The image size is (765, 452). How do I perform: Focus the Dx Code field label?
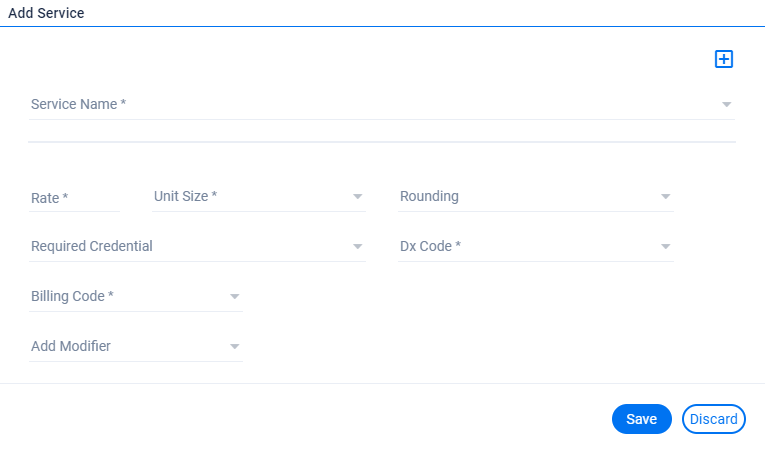click(430, 246)
